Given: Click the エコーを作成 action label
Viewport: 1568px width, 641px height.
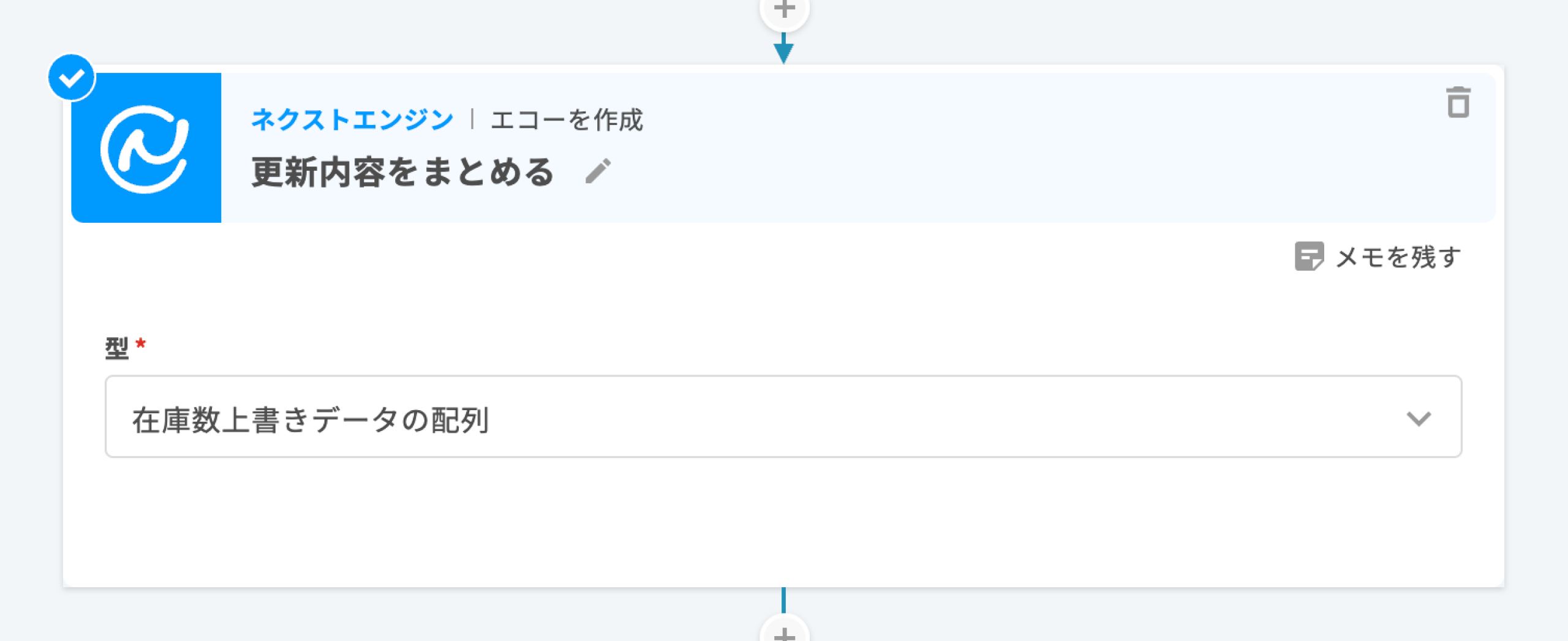Looking at the screenshot, I should [567, 120].
